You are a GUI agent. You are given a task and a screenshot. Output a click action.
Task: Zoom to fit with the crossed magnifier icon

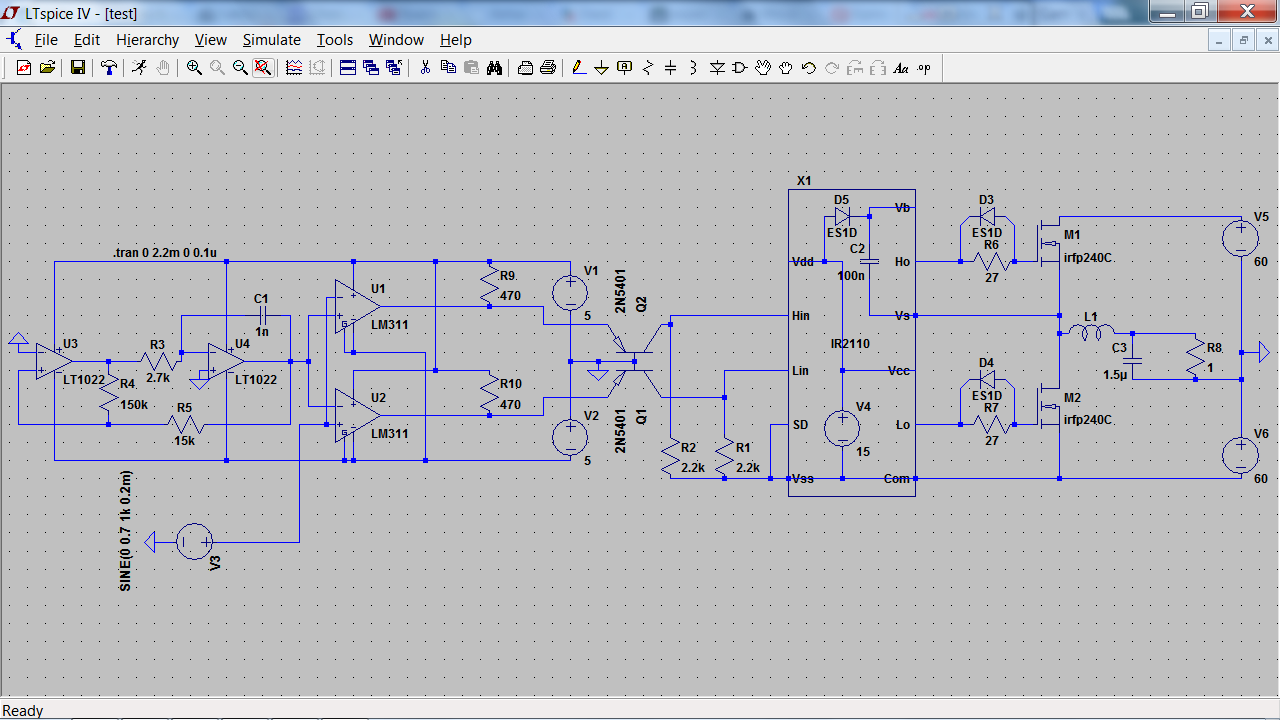(262, 68)
